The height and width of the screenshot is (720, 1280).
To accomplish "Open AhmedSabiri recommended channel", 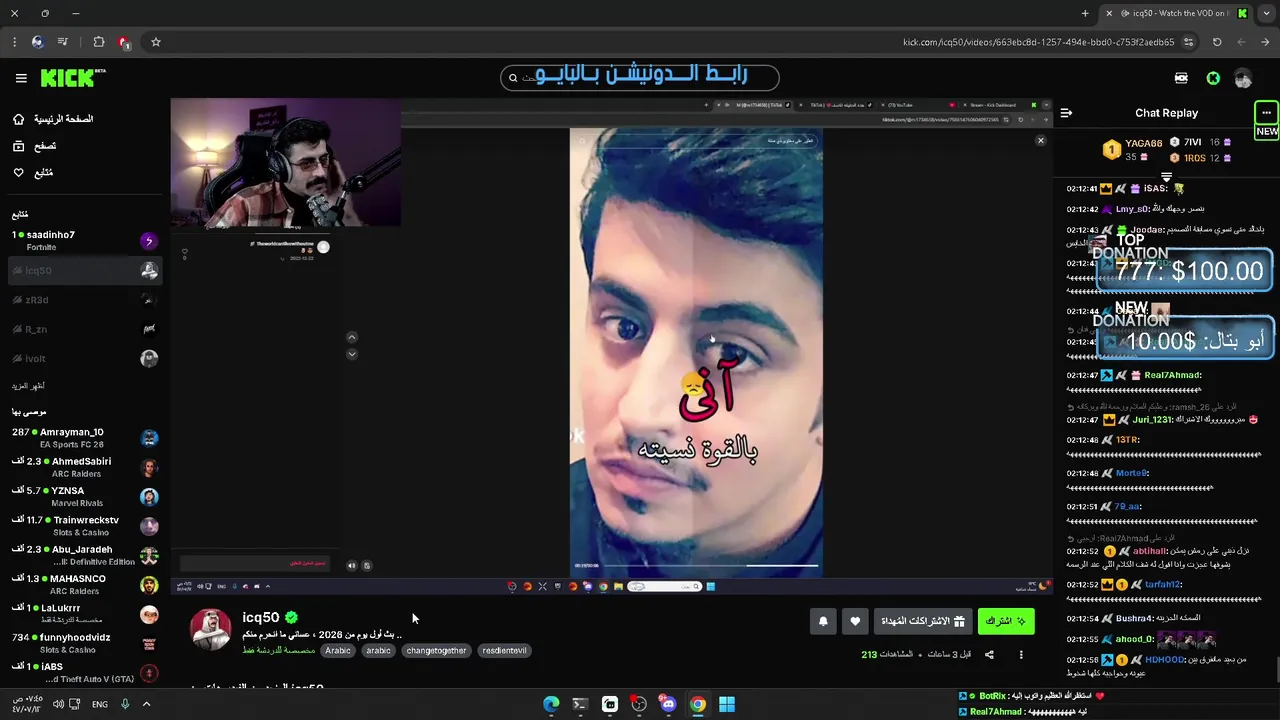I will click(x=85, y=467).
